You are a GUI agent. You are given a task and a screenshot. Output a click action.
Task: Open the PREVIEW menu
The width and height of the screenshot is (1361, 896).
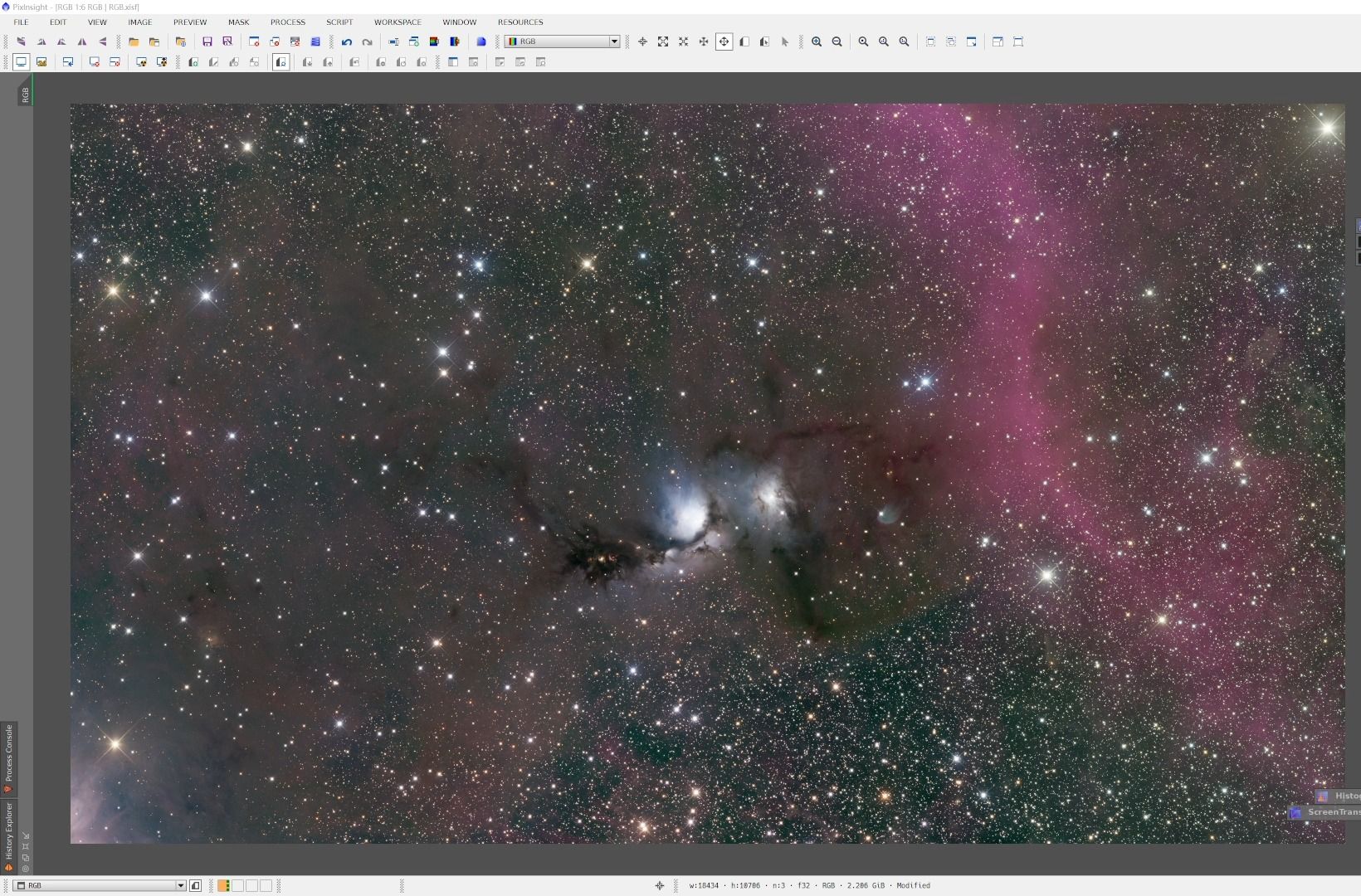(190, 22)
